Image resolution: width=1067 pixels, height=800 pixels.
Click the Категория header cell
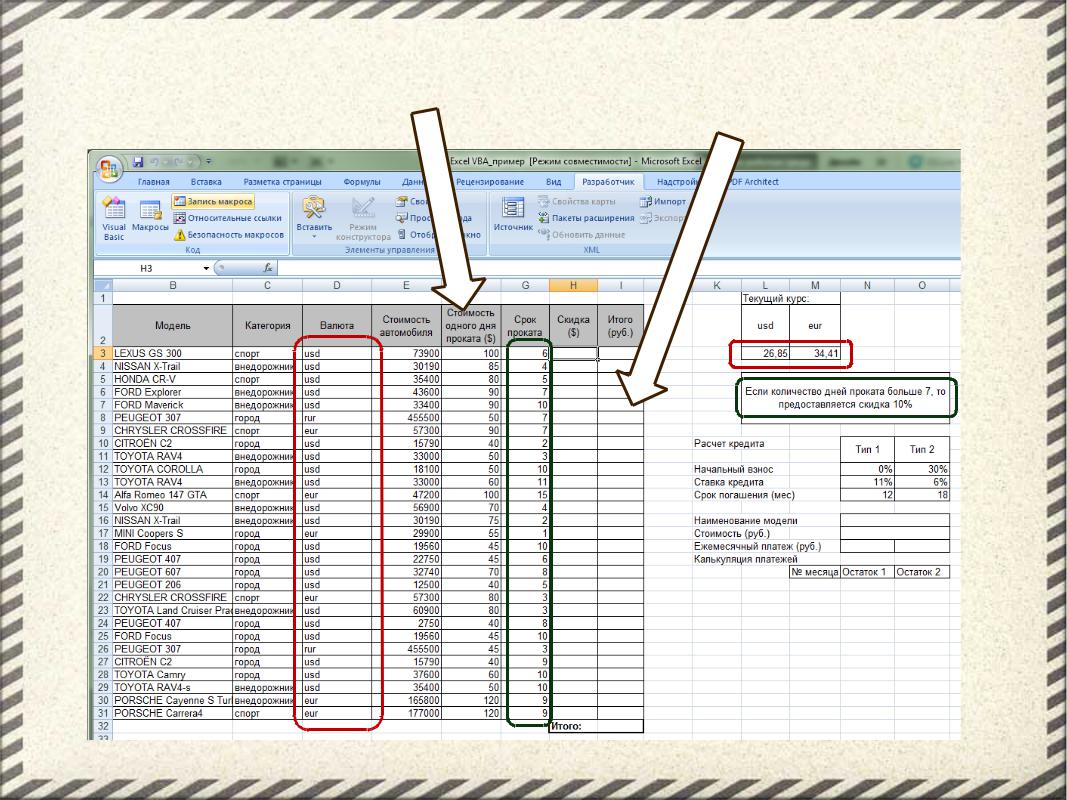tap(267, 326)
